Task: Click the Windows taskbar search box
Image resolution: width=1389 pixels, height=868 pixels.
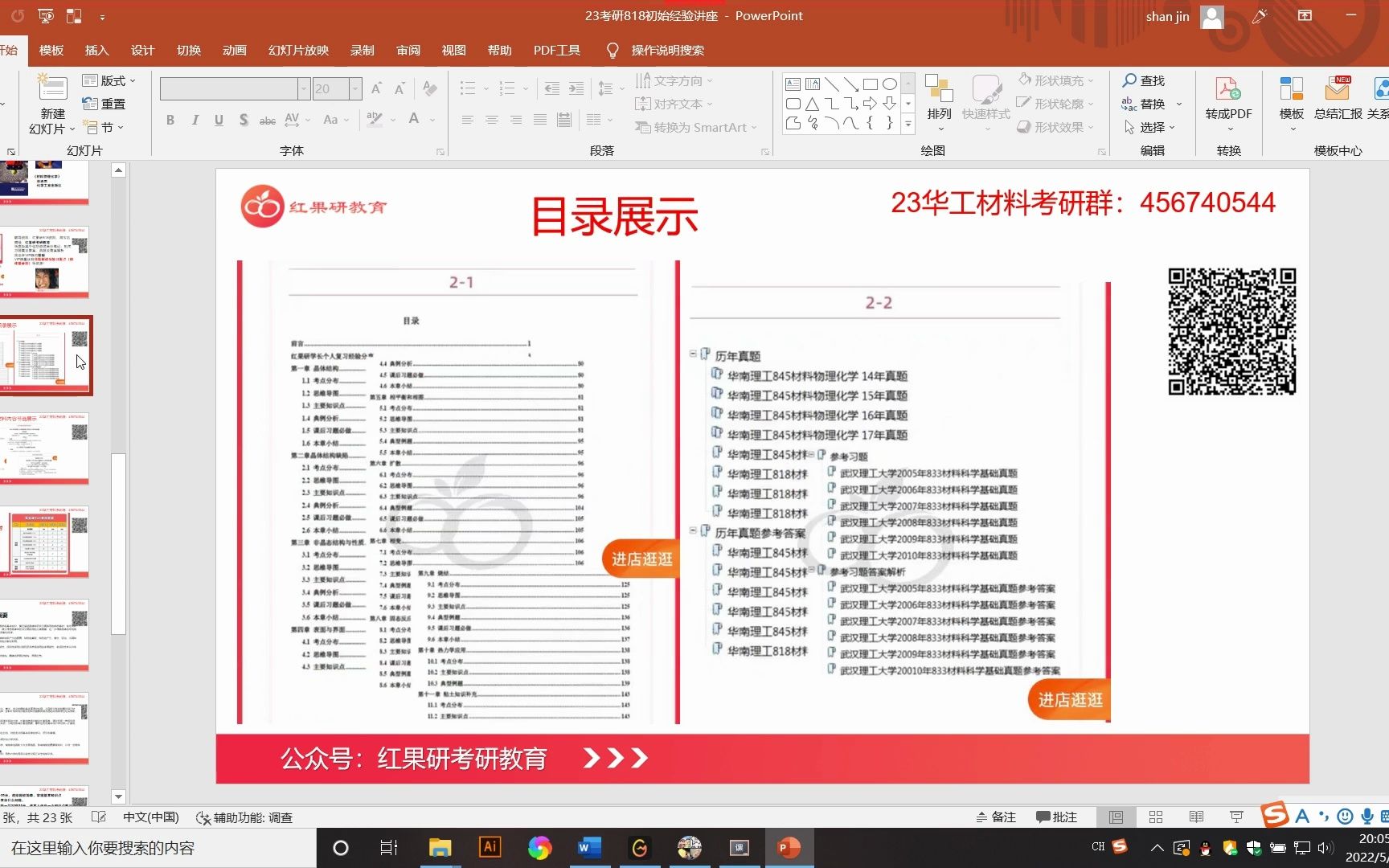Action: tap(158, 848)
